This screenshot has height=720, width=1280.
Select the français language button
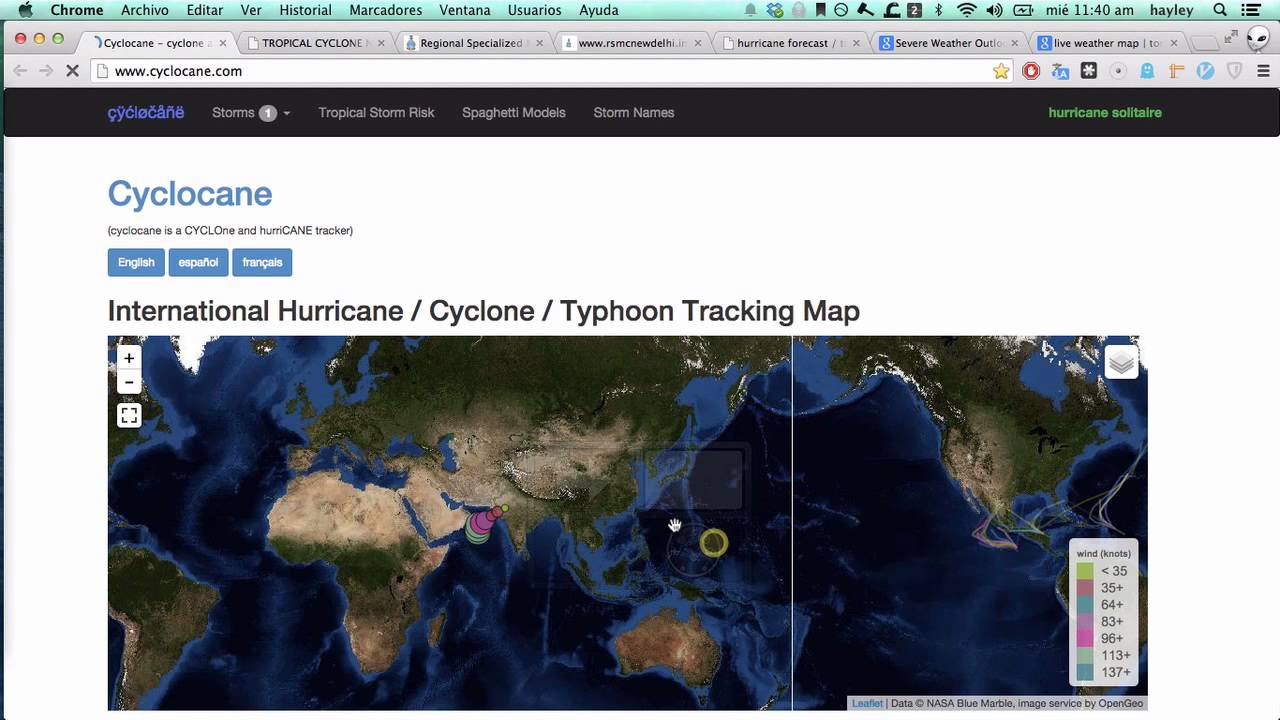[x=262, y=262]
